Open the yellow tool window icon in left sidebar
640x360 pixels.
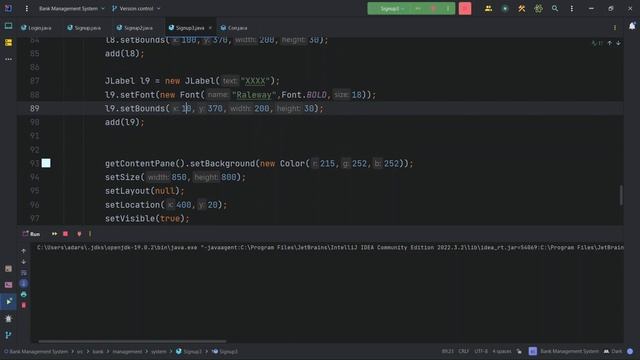tap(8, 42)
